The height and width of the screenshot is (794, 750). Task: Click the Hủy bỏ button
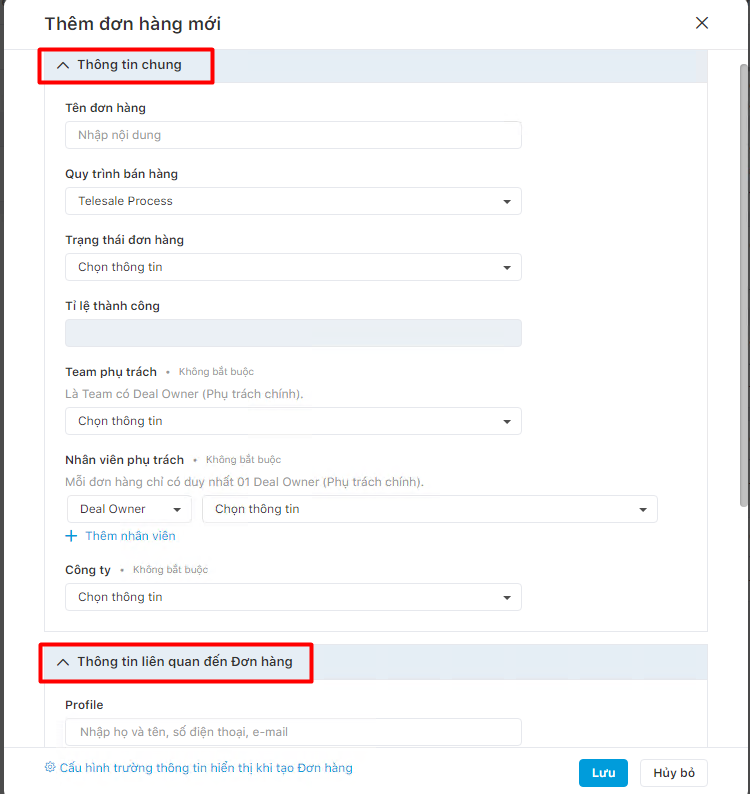(674, 773)
